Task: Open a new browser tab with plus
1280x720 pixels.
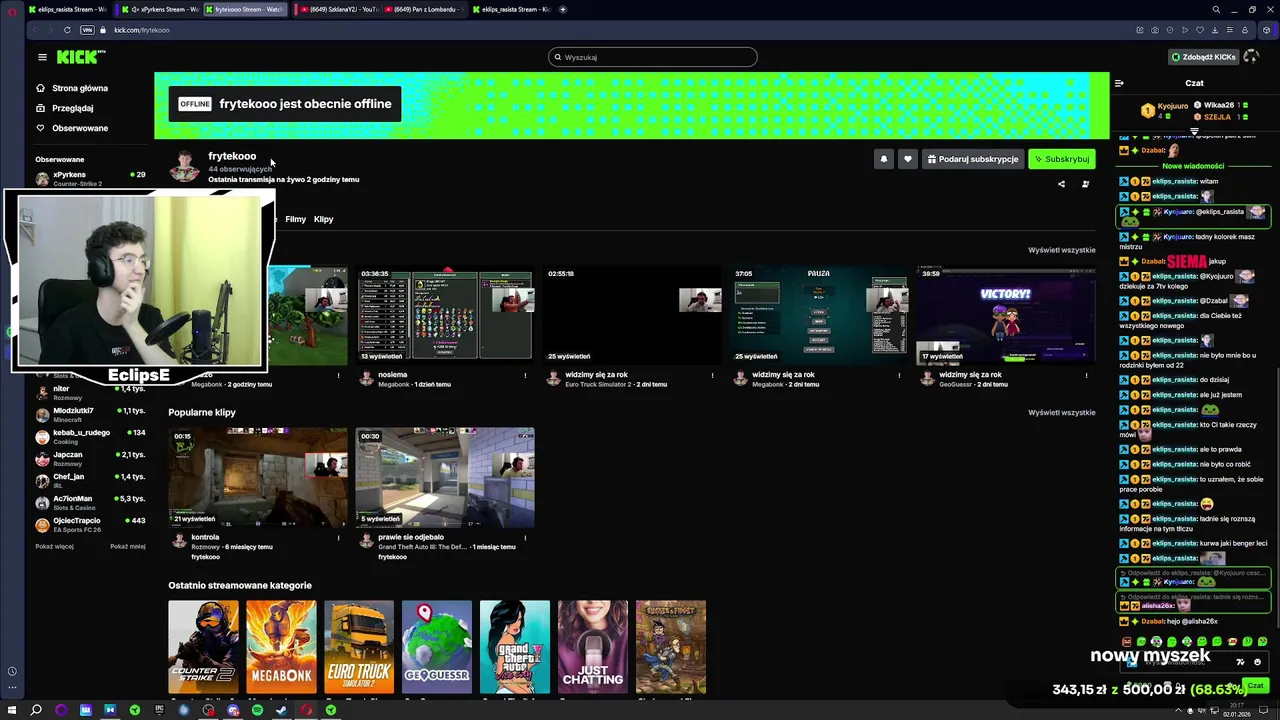Action: (563, 9)
